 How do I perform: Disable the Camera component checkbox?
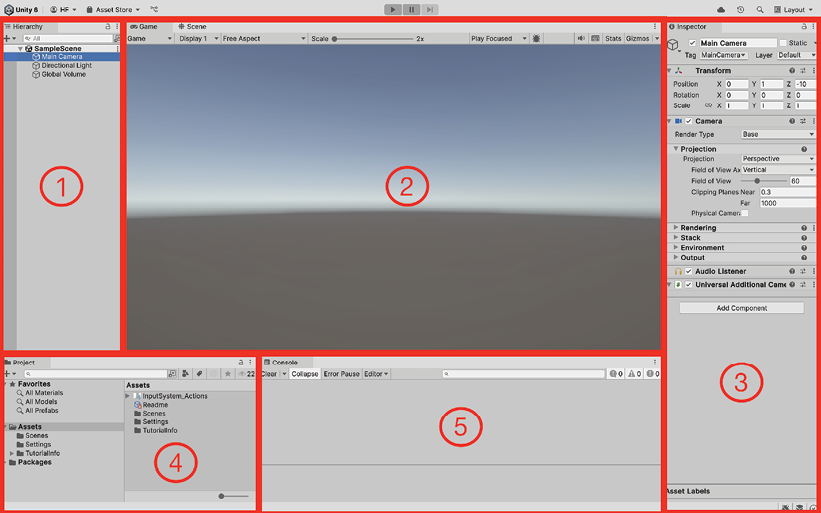coord(689,121)
